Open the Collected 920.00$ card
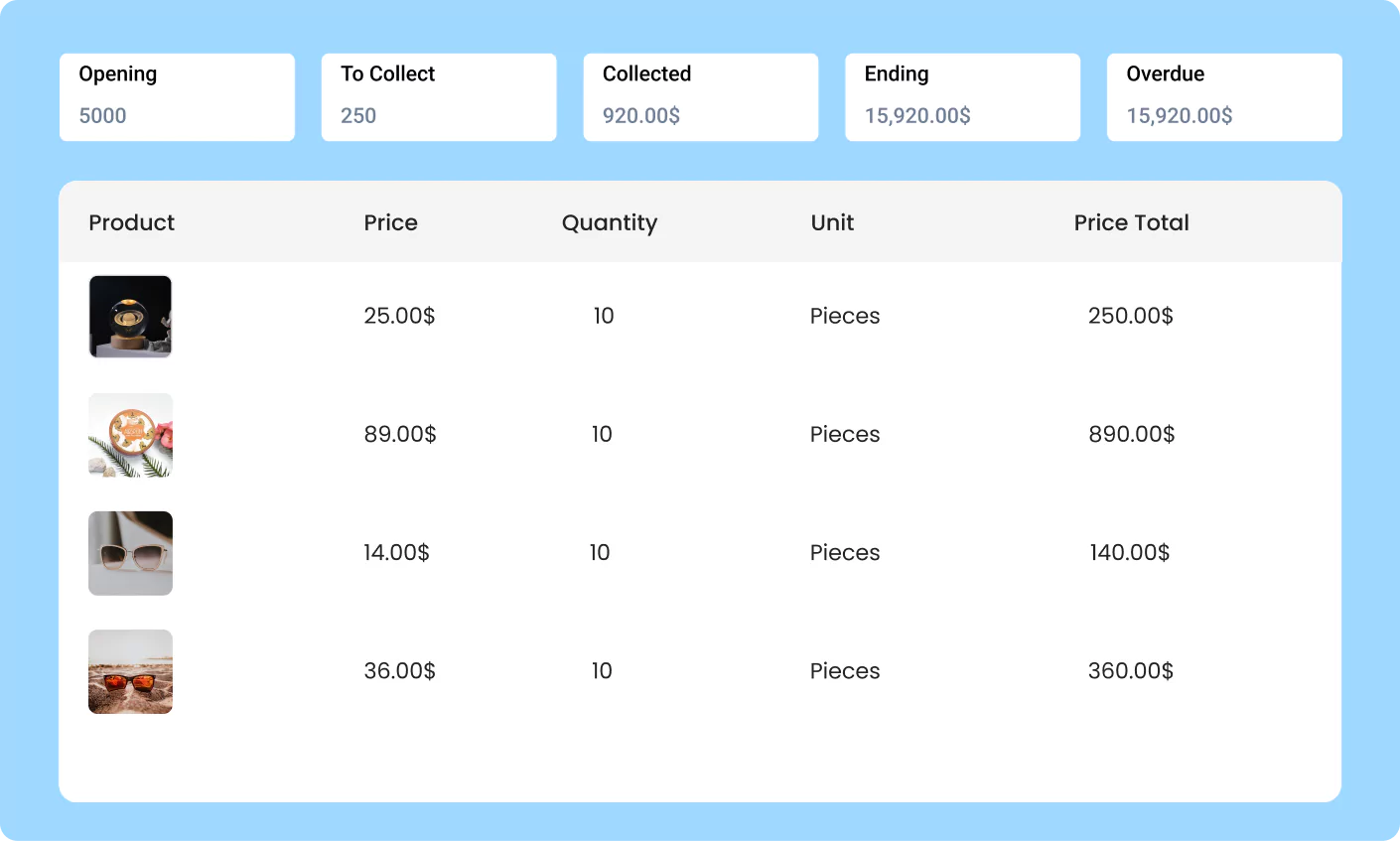The width and height of the screenshot is (1400, 841). tap(701, 97)
